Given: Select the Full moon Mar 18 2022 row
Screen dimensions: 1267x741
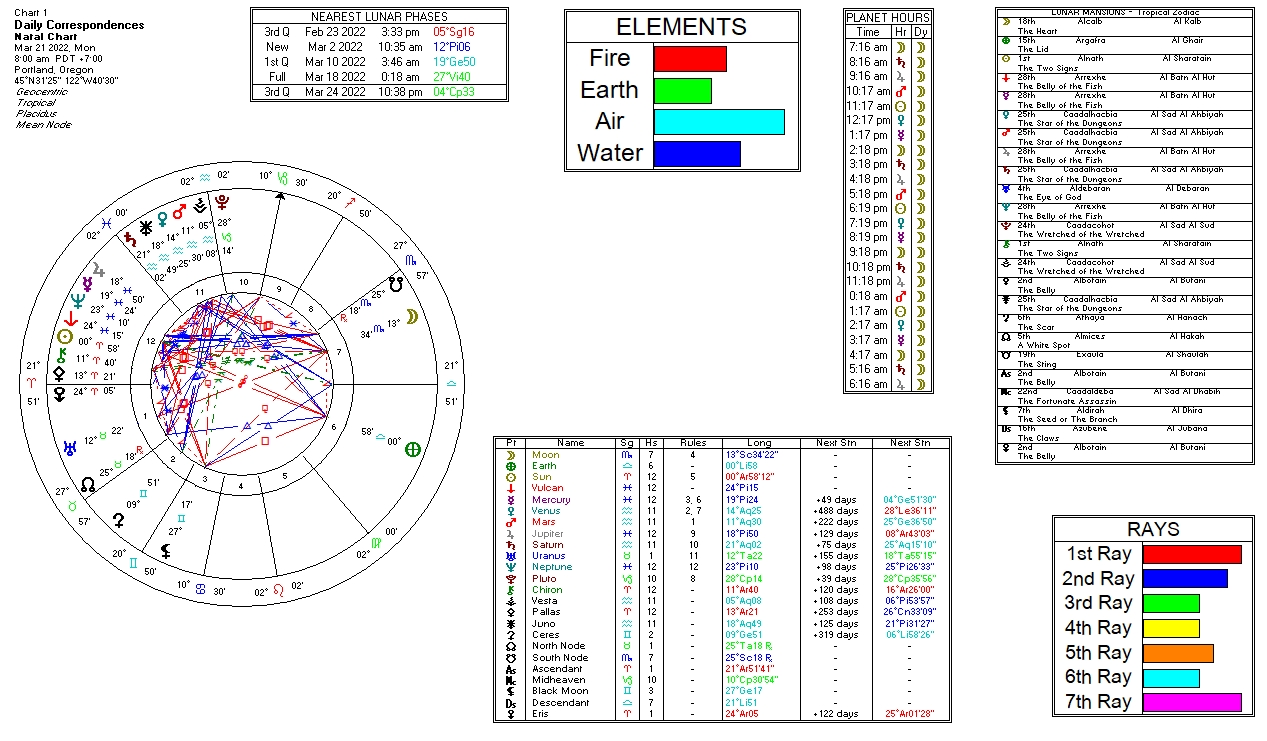Looking at the screenshot, I should (x=378, y=76).
